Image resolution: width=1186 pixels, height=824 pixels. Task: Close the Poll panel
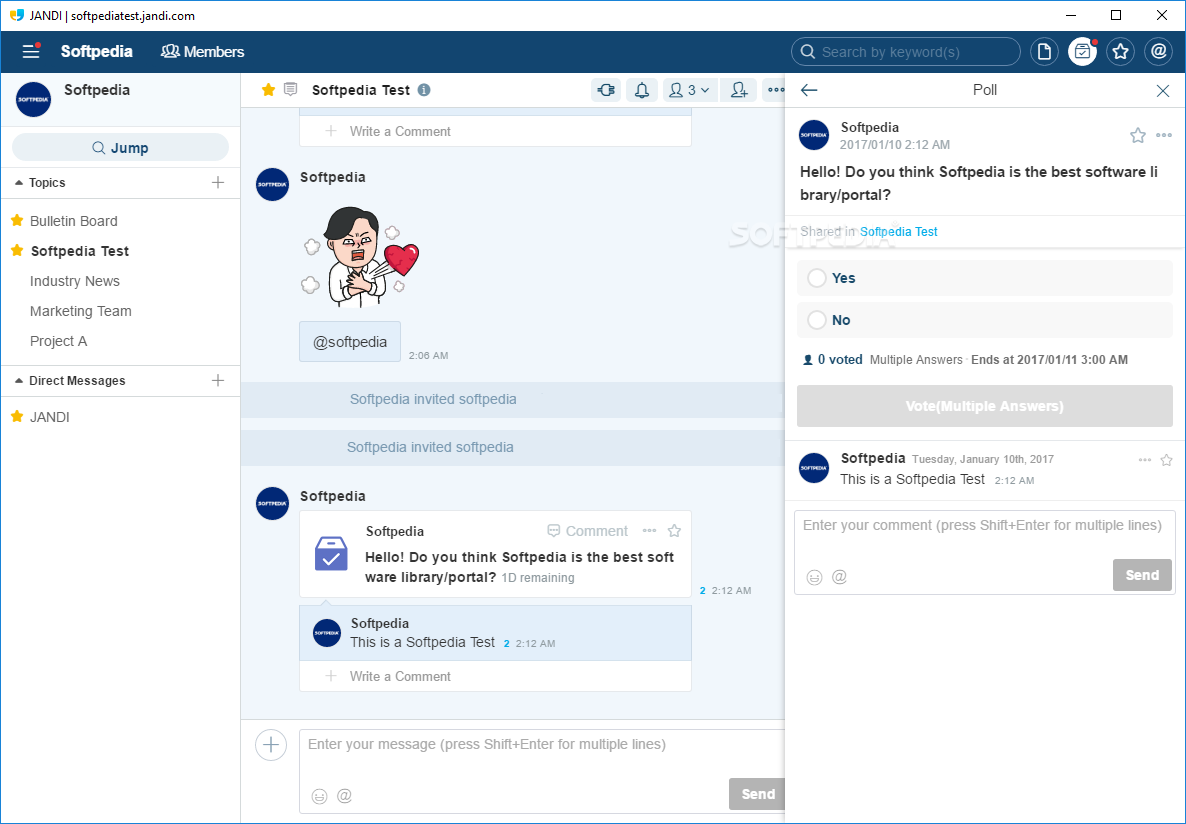click(x=1163, y=91)
